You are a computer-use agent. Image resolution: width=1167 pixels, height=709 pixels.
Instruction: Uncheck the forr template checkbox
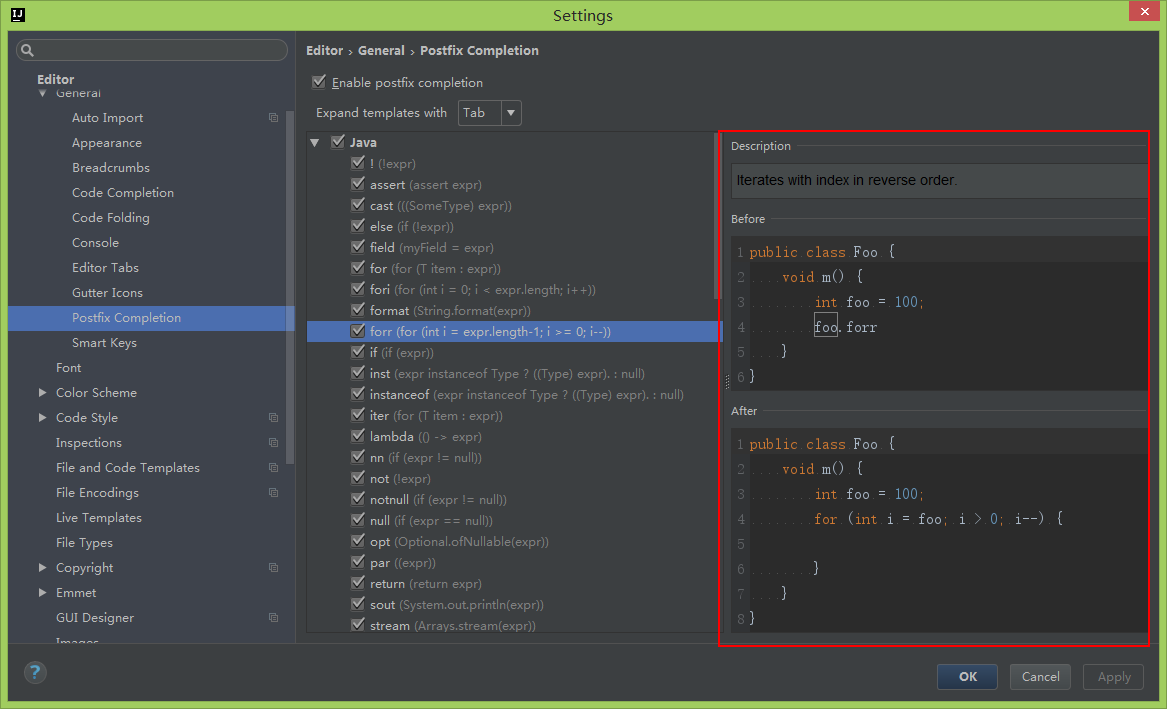click(358, 331)
